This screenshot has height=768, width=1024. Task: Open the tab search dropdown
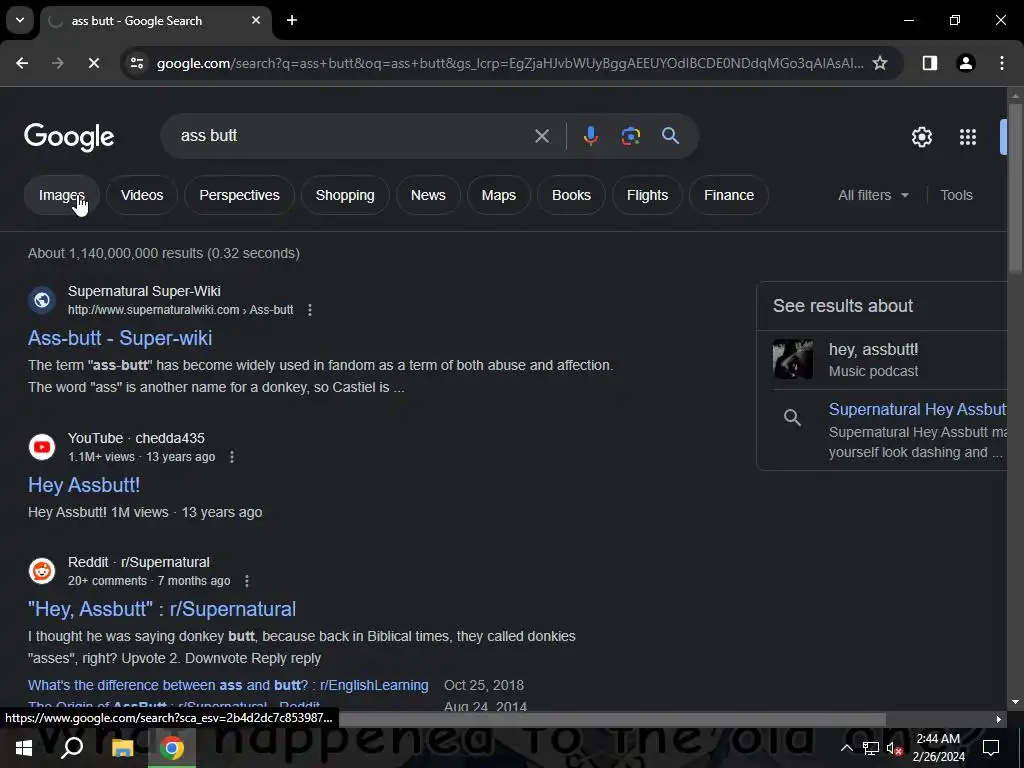20,20
